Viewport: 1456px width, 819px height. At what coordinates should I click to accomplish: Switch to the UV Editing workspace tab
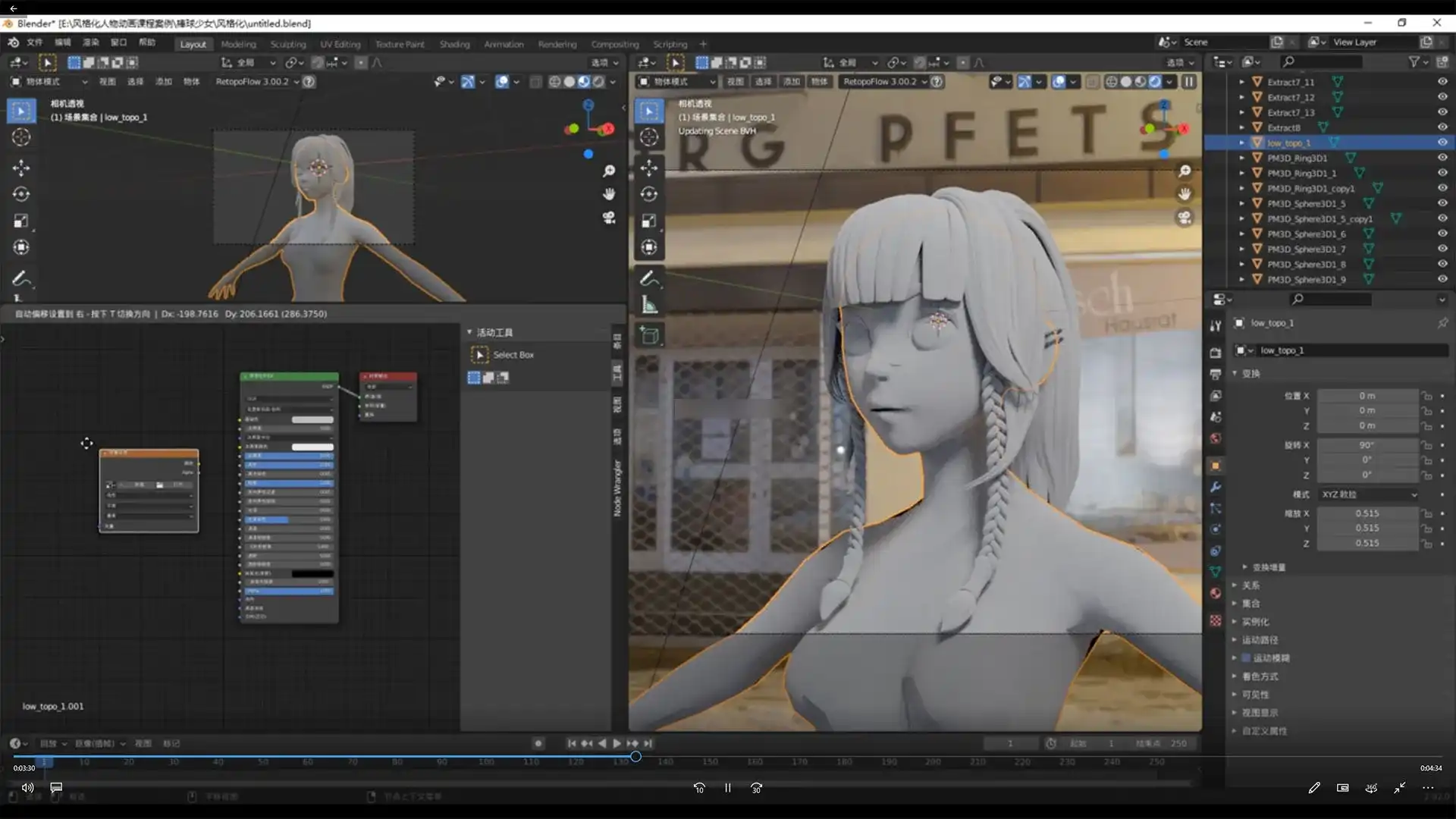click(x=340, y=44)
